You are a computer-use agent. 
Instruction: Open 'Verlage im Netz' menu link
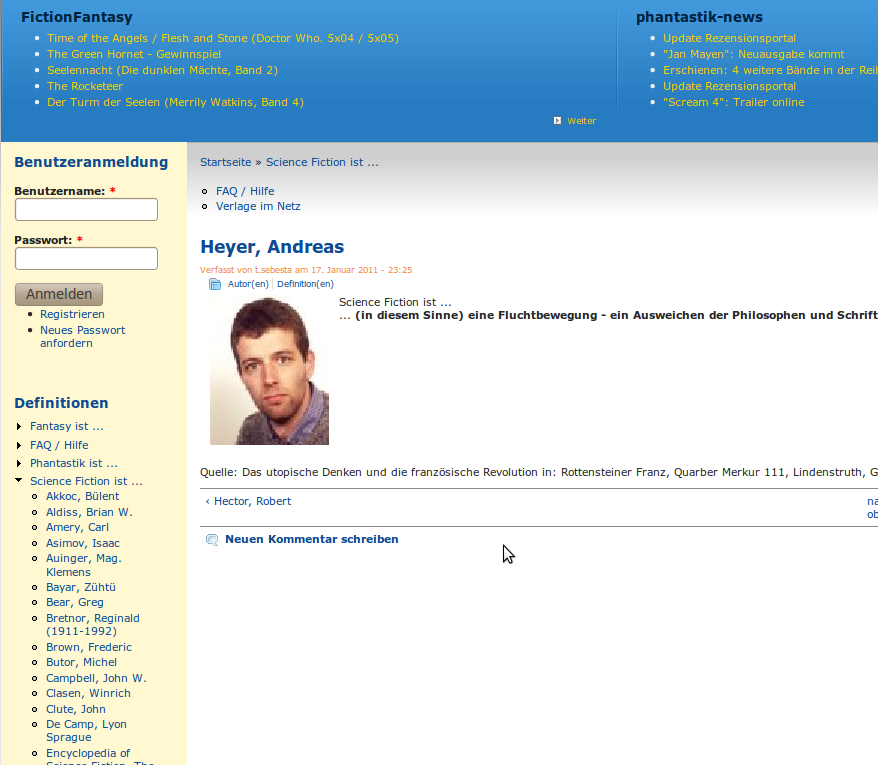click(x=258, y=206)
